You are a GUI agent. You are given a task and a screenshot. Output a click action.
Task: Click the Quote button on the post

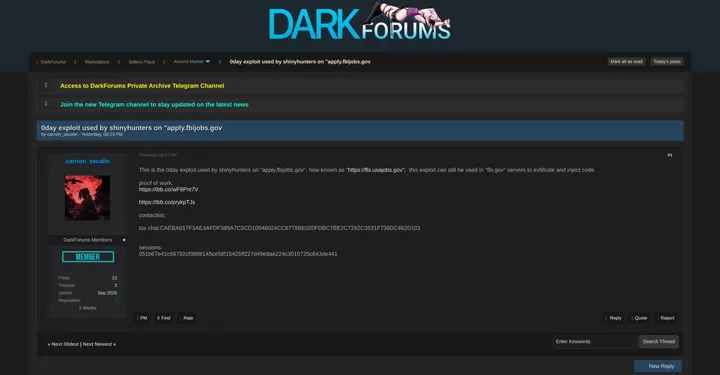pos(639,318)
